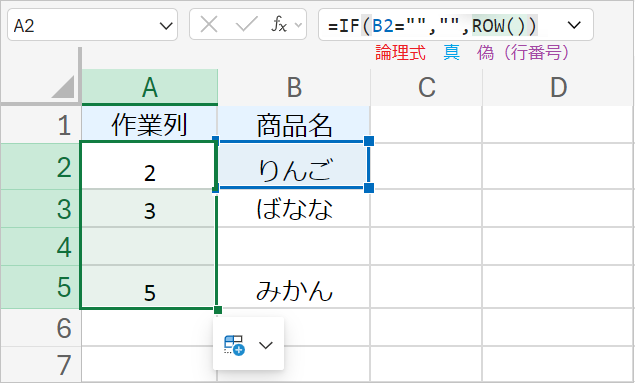Select row 7 header
The image size is (635, 384).
coord(40,364)
